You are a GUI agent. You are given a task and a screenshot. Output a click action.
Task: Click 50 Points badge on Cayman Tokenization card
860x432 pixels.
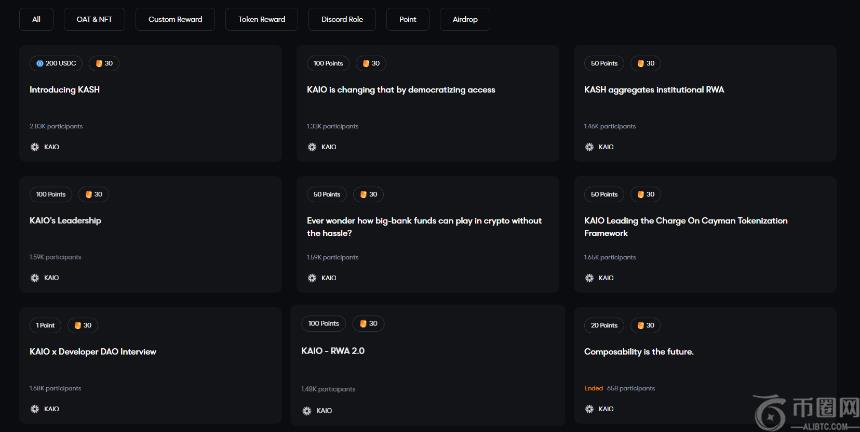pos(604,195)
